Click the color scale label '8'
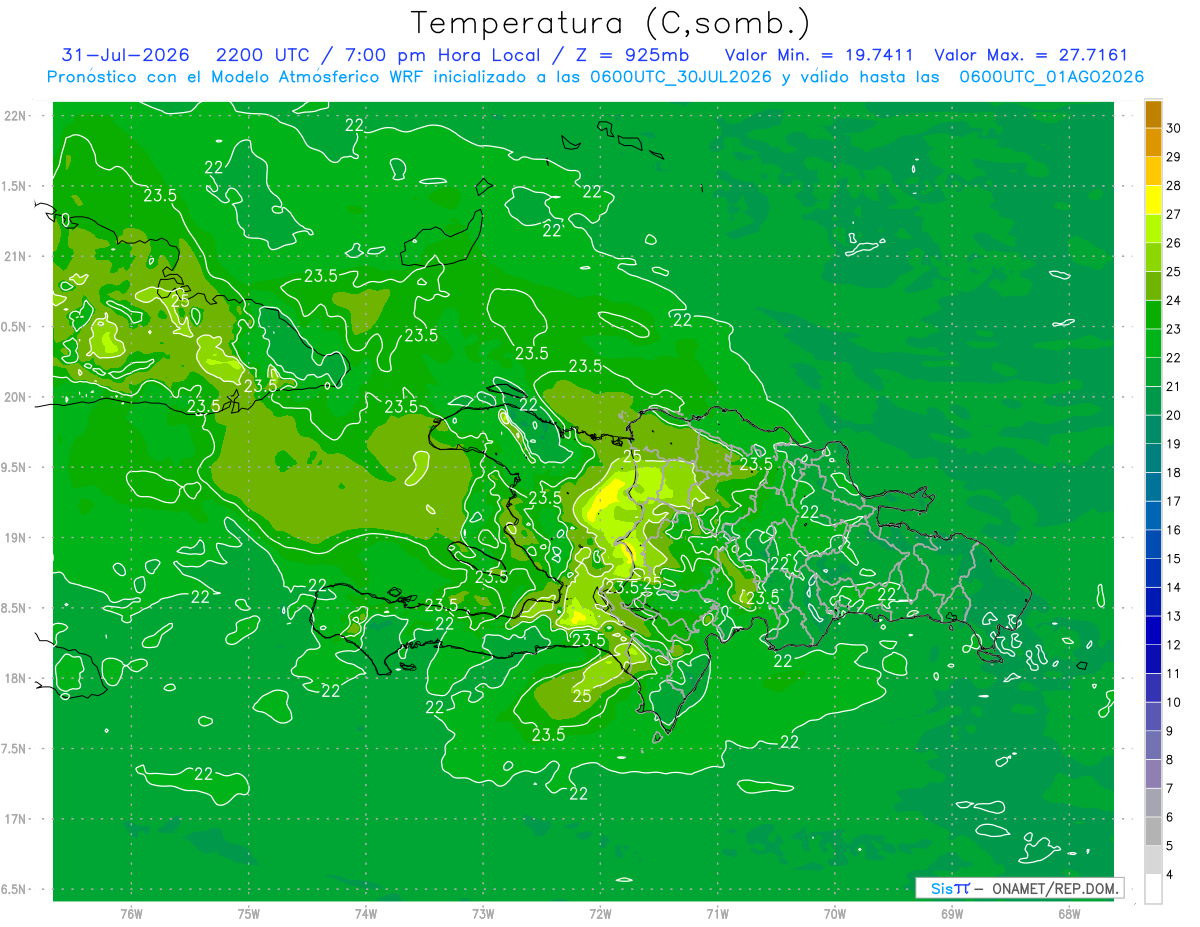The image size is (1200, 927). click(x=1170, y=759)
